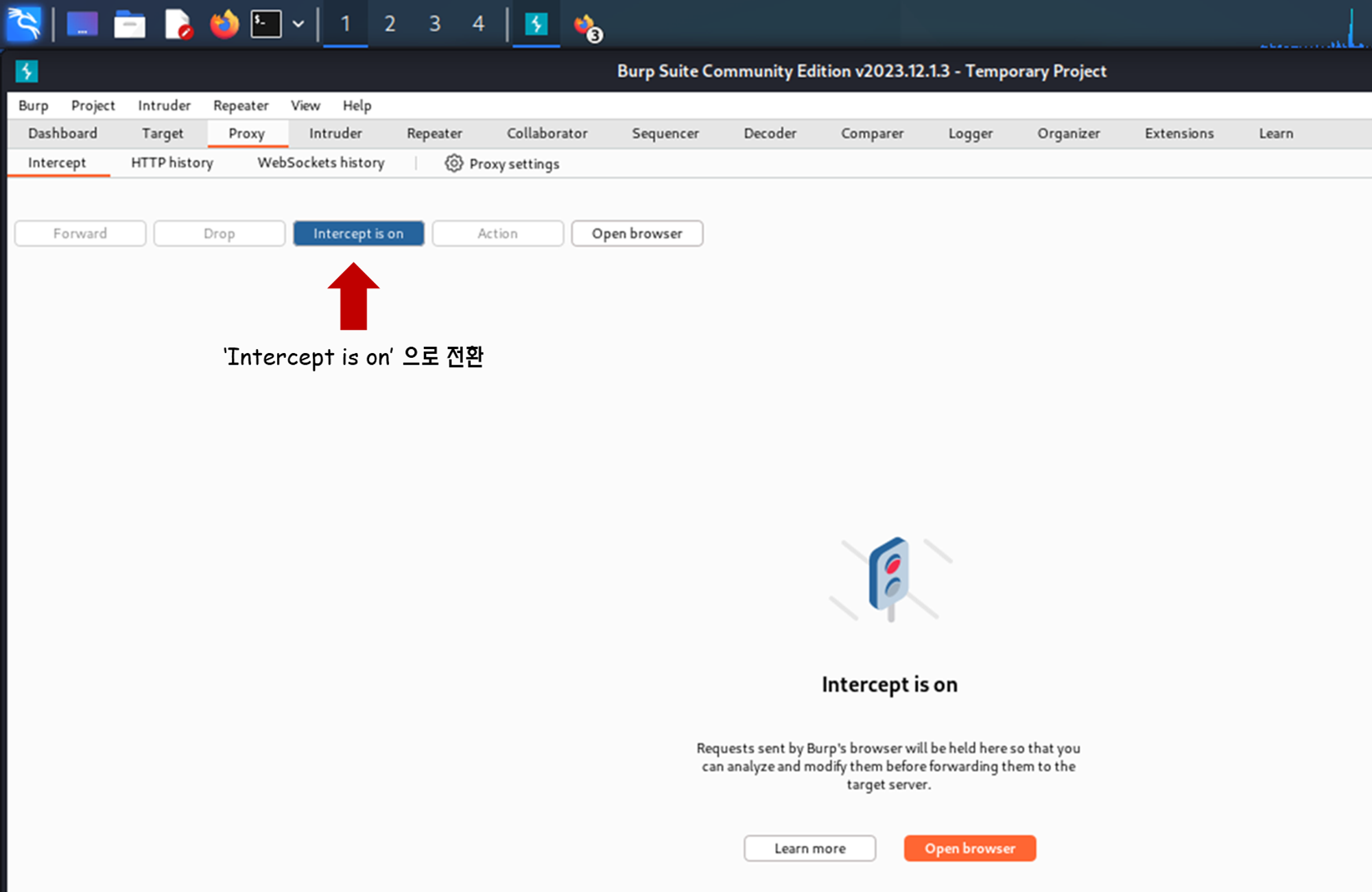Open the Sequencer tab

[x=665, y=134]
